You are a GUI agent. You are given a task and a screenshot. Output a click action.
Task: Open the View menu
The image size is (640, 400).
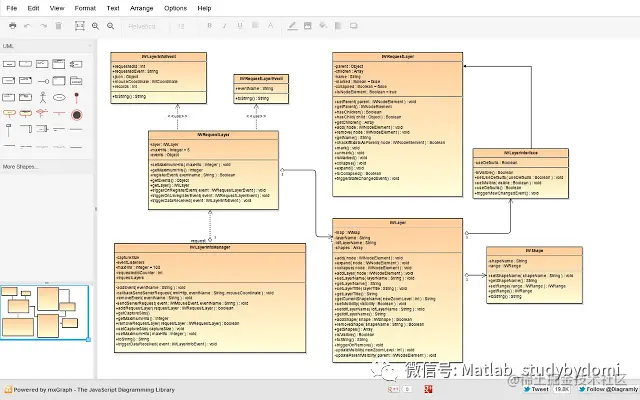[x=57, y=8]
